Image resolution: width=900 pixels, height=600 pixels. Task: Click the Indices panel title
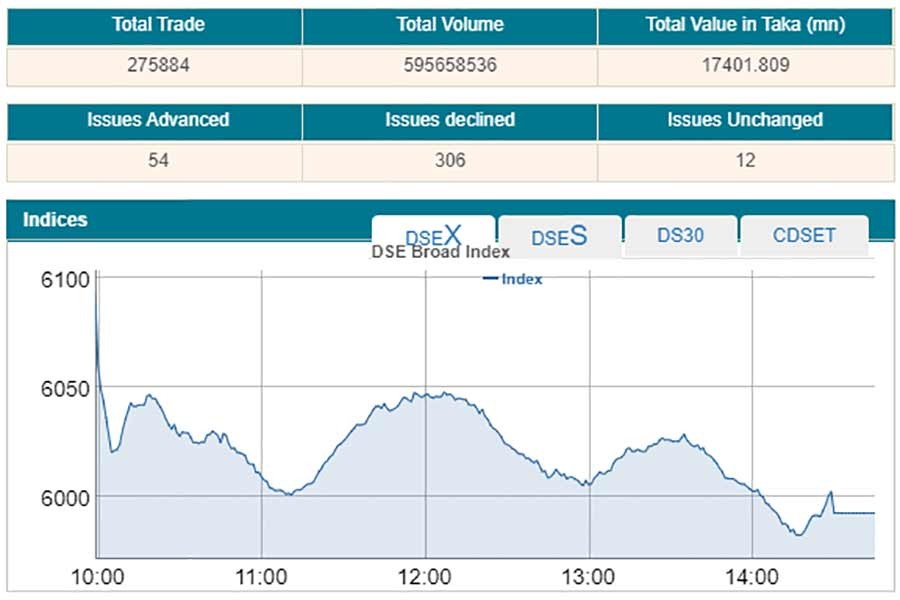pos(55,219)
